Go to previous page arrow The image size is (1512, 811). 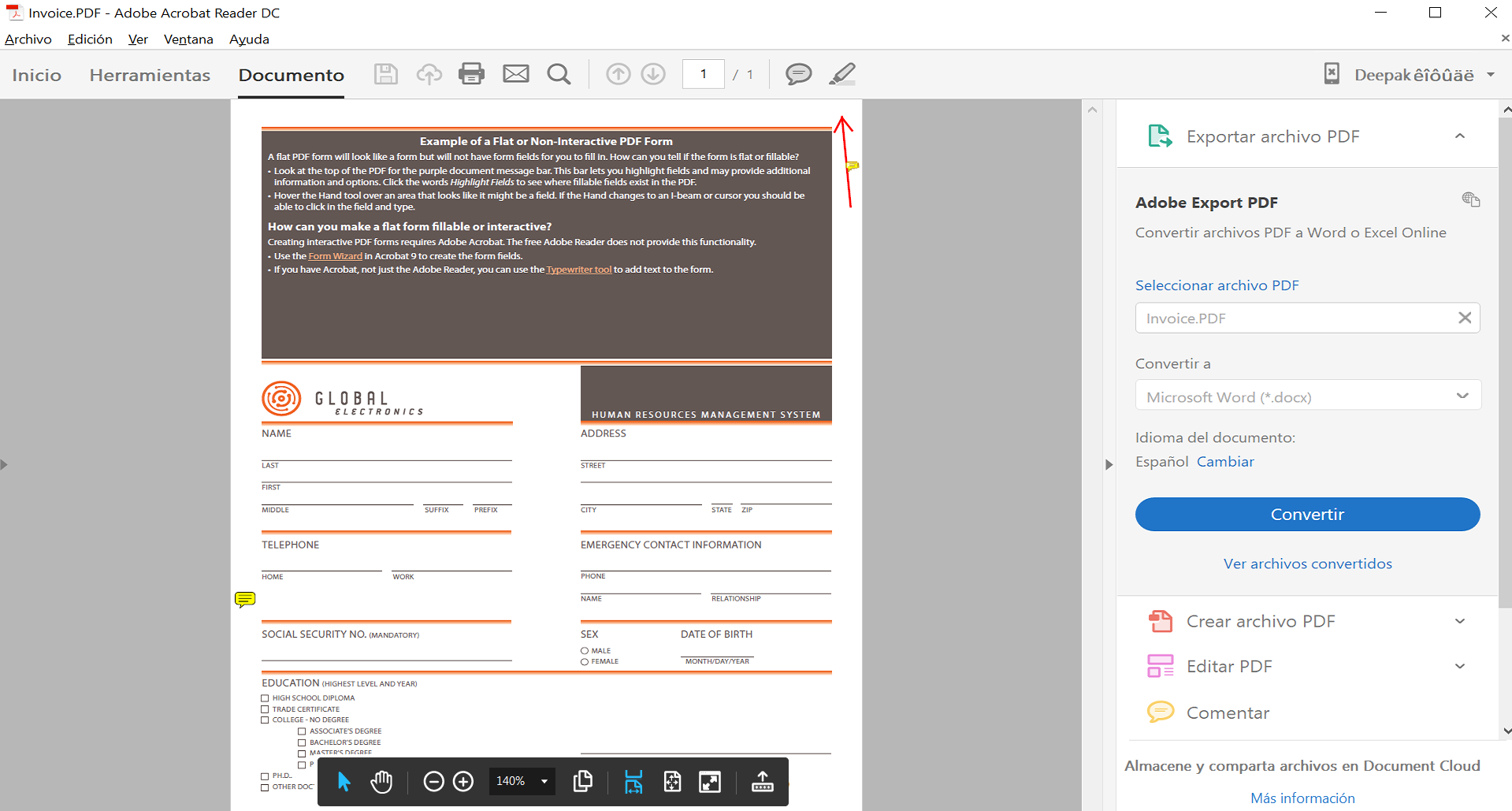(x=619, y=74)
